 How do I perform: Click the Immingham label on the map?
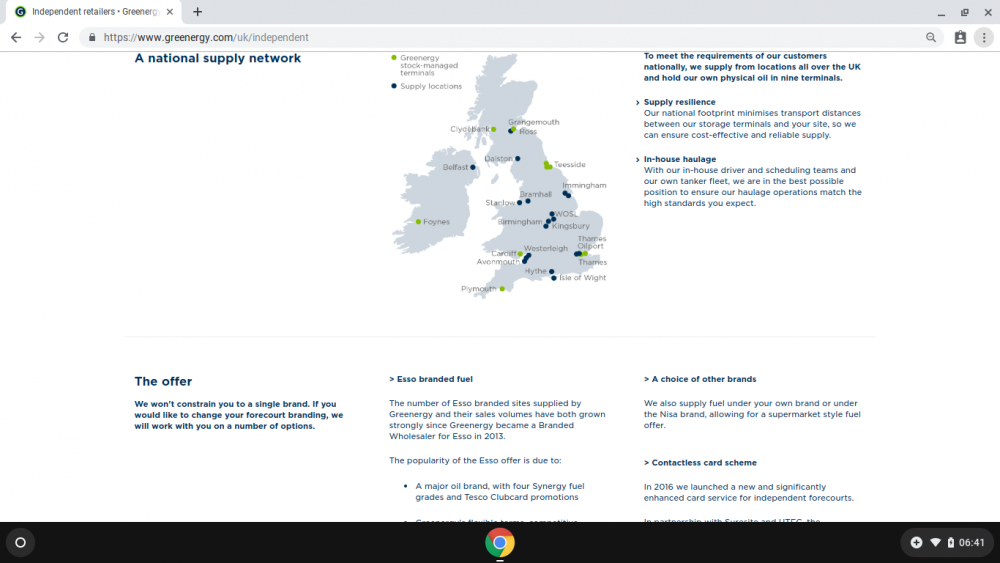coord(584,186)
